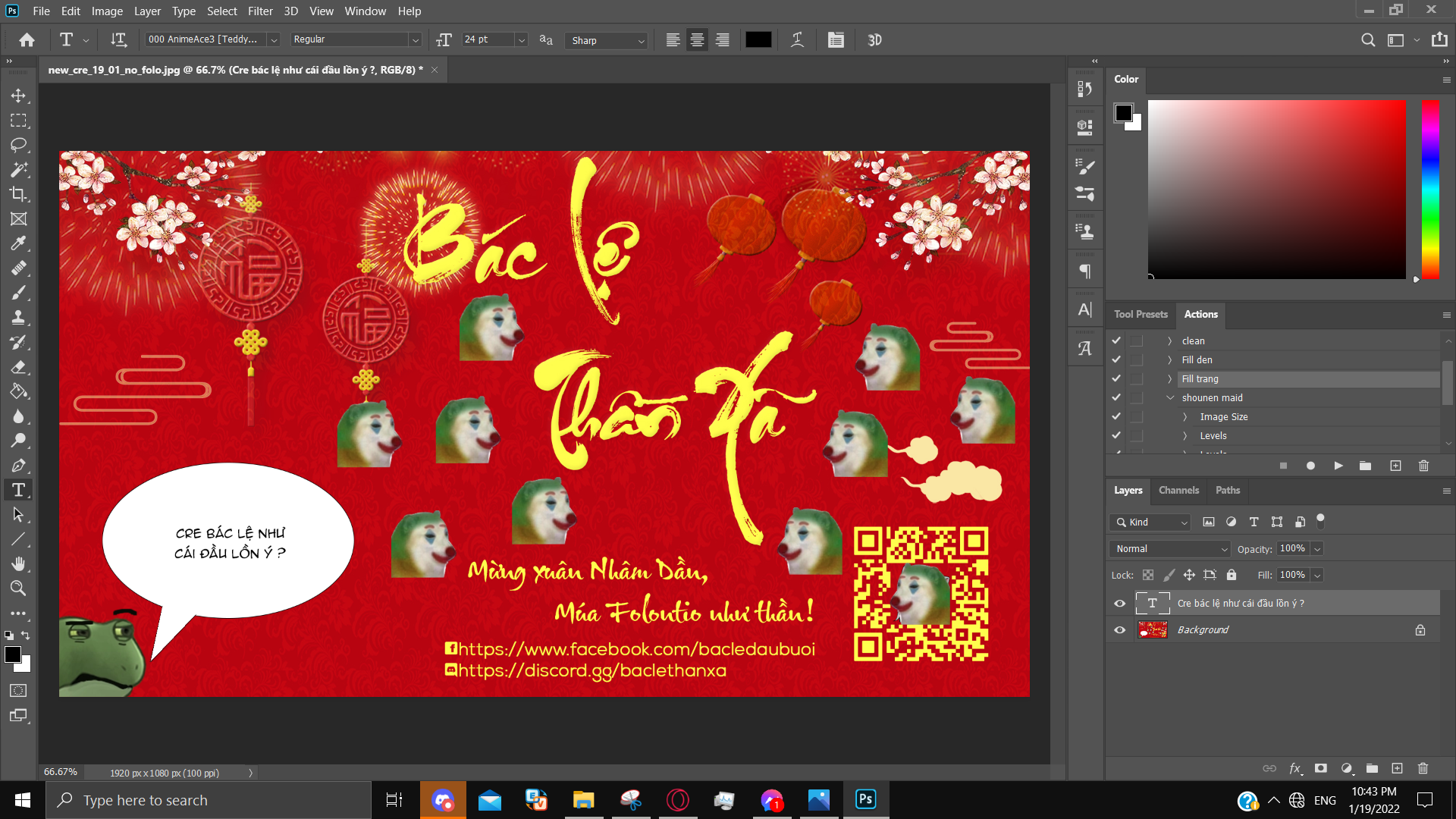Select the Crop tool
Viewport: 1456px width, 819px height.
pyautogui.click(x=18, y=194)
